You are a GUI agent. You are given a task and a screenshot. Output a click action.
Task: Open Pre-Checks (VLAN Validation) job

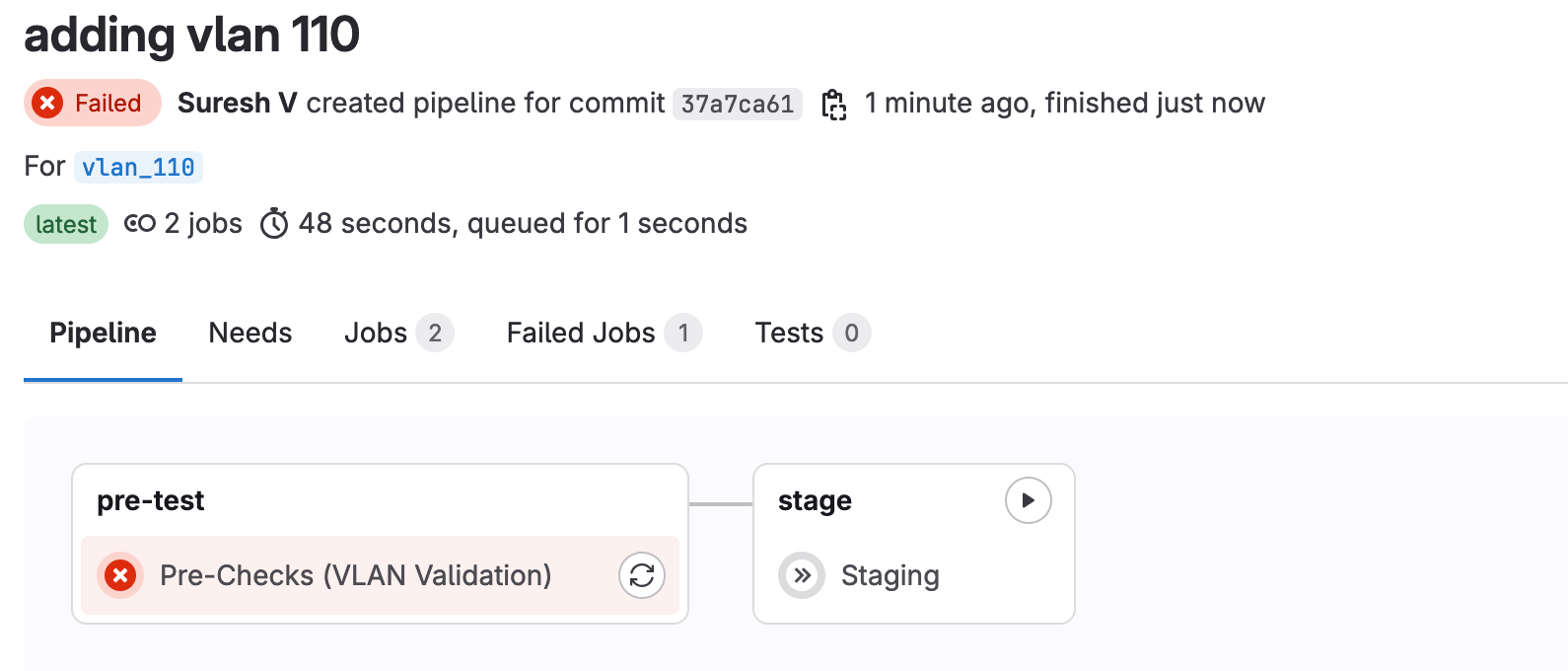[355, 575]
